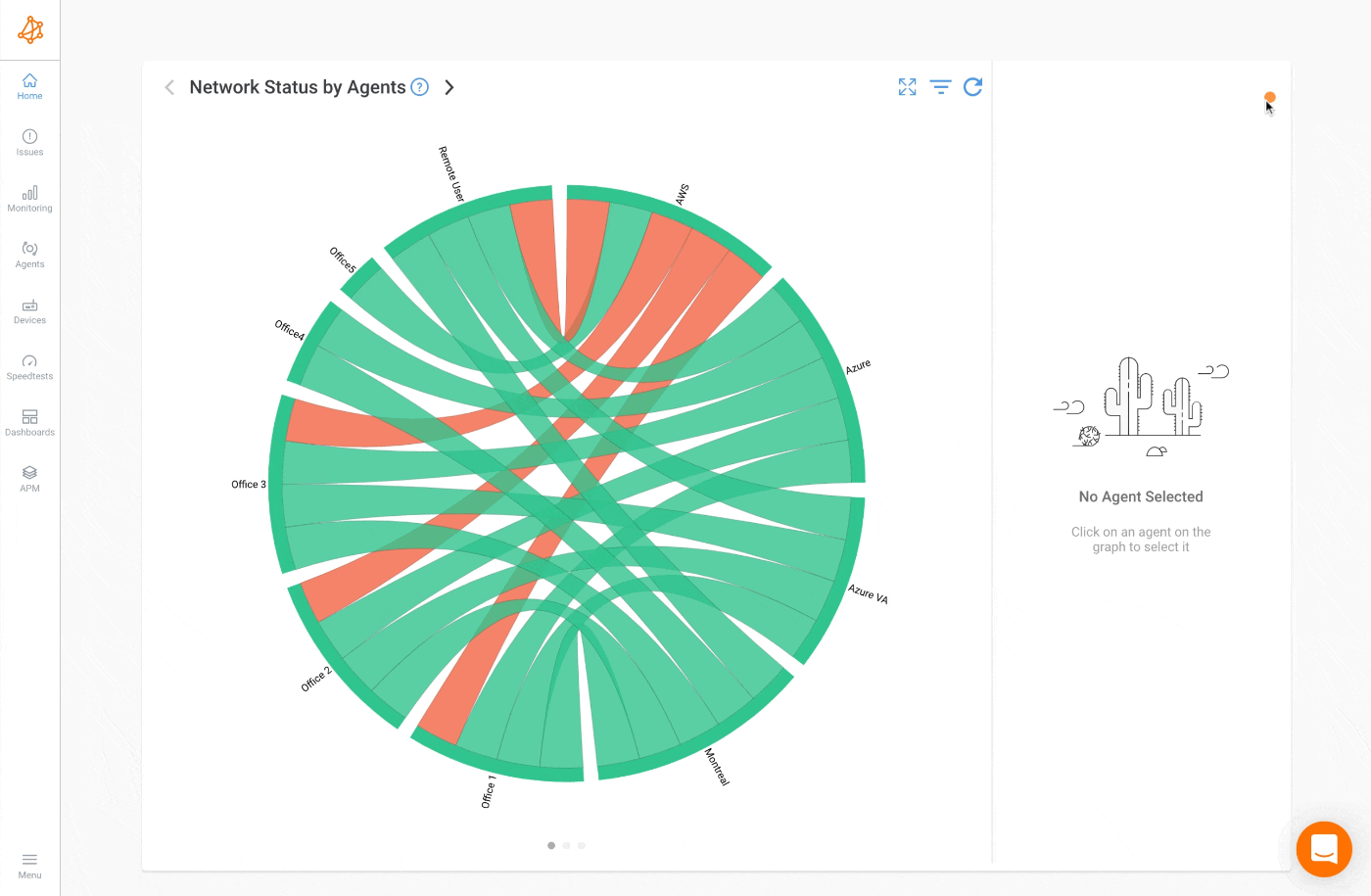
Task: Open the Issues section
Action: click(x=29, y=142)
